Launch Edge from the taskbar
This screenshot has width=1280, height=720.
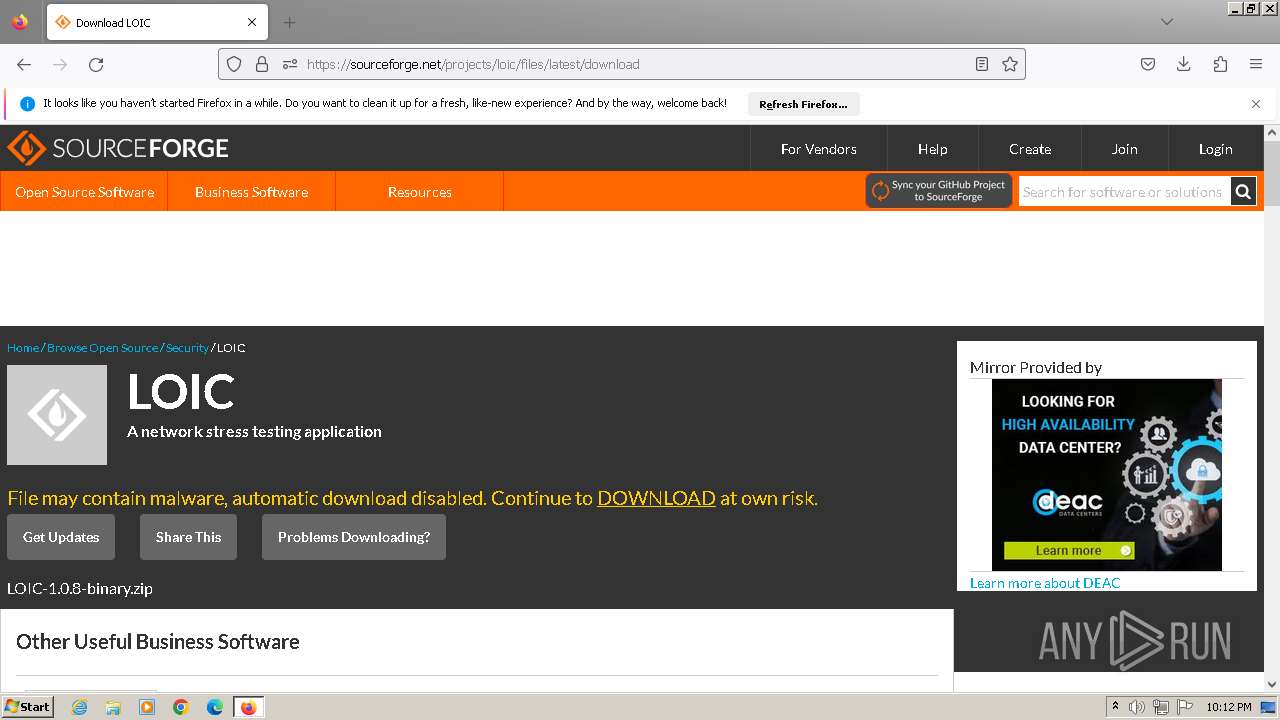[215, 707]
